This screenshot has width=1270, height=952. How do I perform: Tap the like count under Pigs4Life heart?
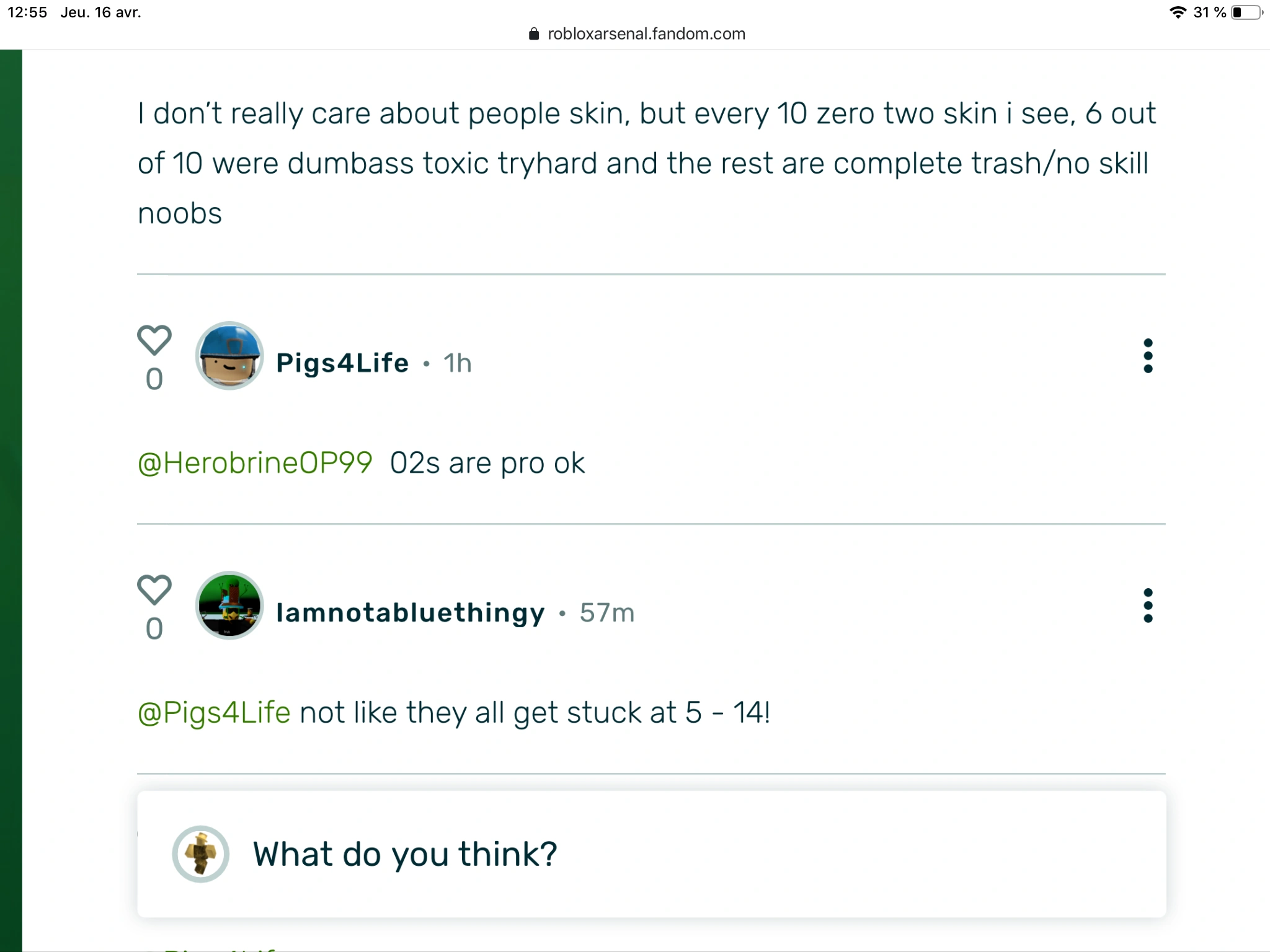tap(154, 379)
